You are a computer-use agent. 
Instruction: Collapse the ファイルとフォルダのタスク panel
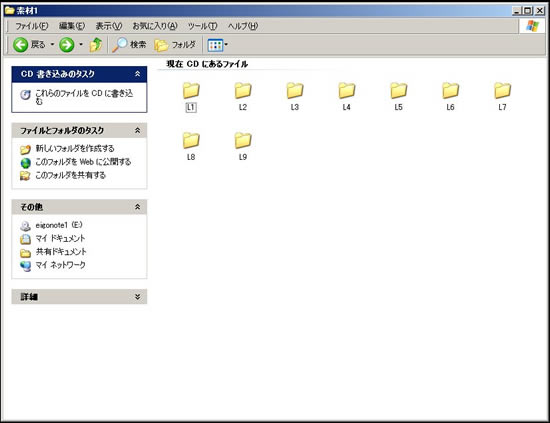tap(138, 130)
